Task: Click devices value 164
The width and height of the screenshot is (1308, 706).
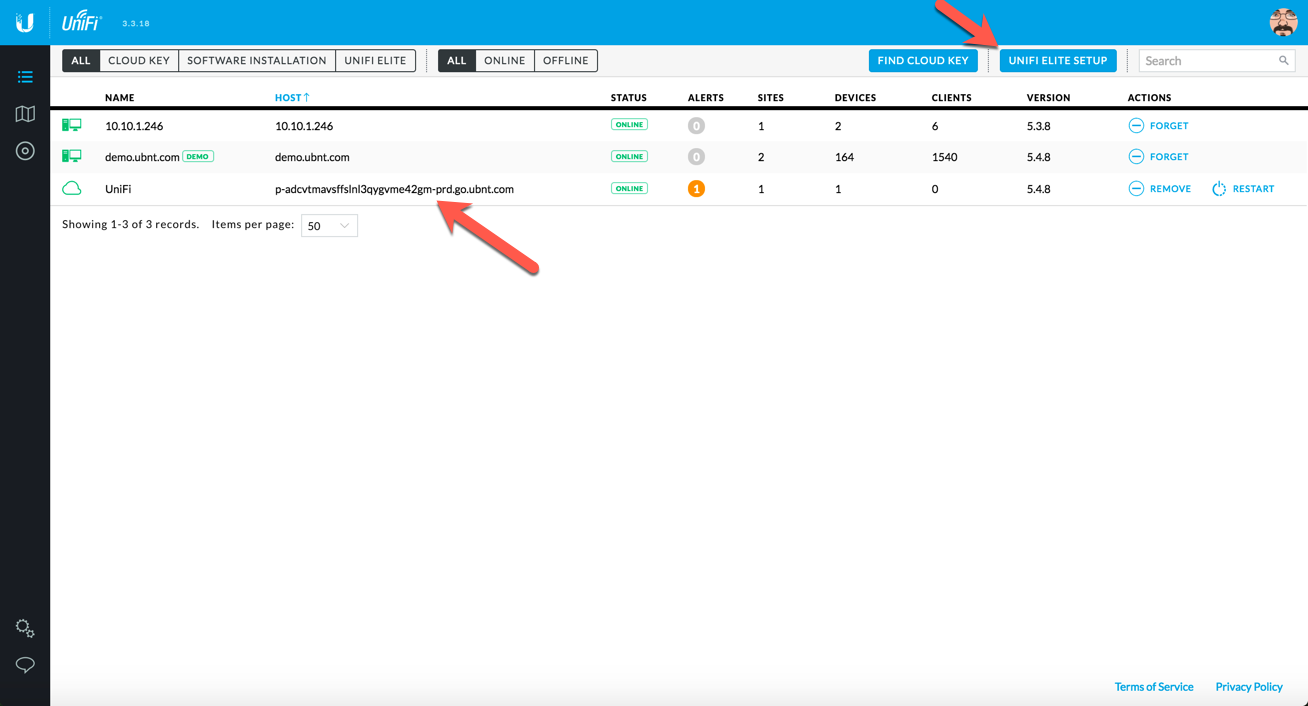Action: pyautogui.click(x=844, y=157)
